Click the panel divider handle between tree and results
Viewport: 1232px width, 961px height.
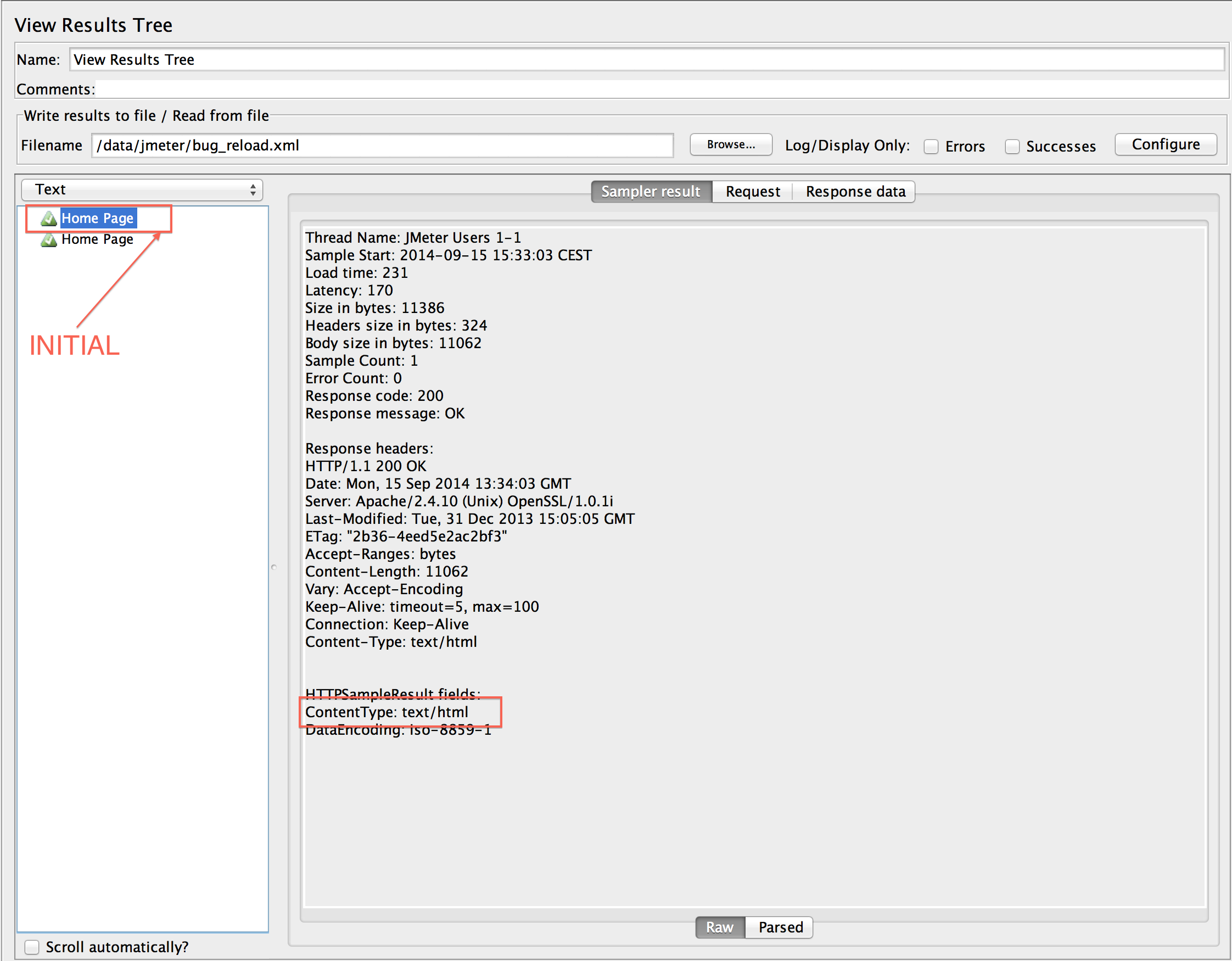[x=274, y=567]
